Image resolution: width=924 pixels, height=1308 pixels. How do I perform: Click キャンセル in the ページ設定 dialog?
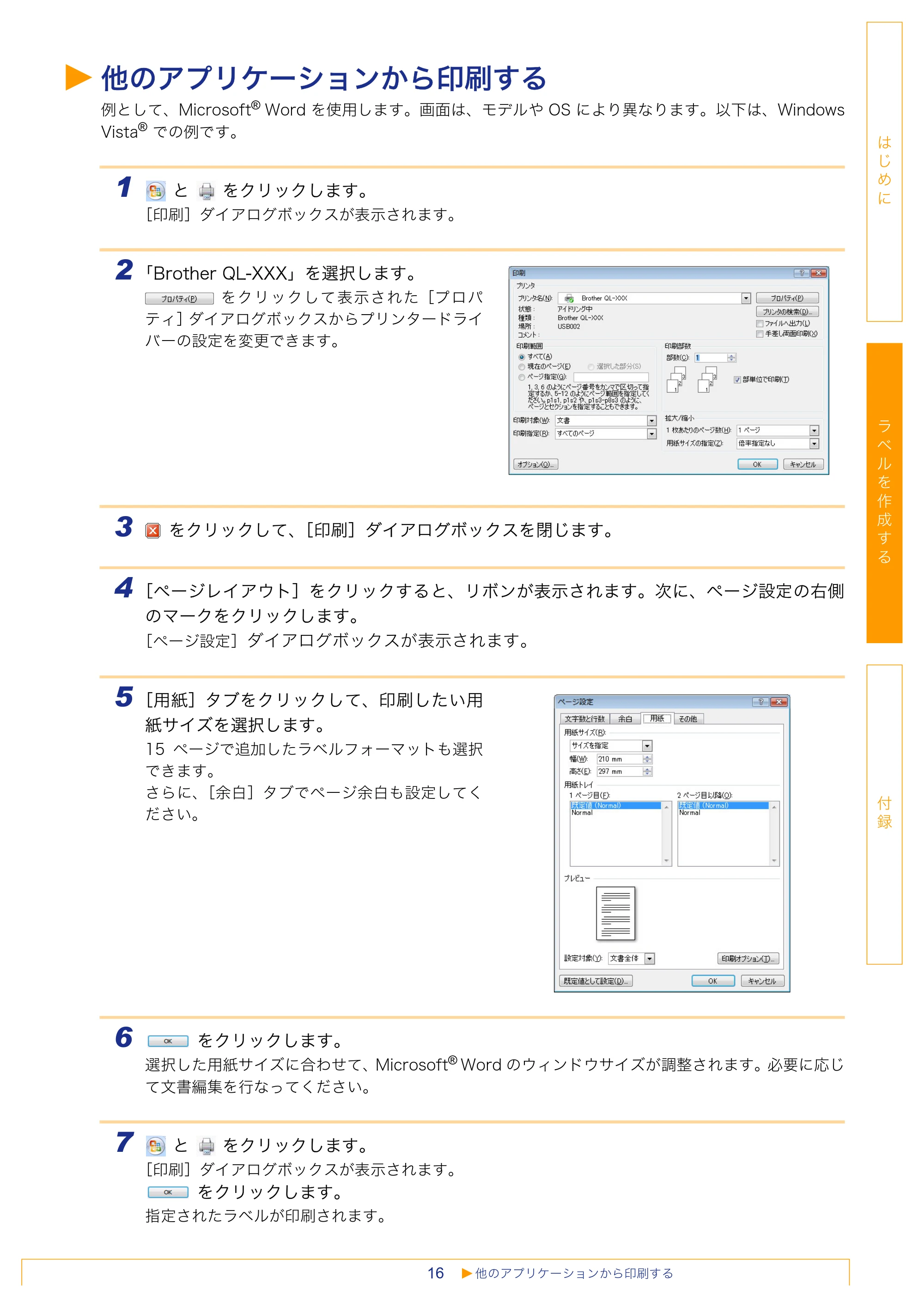tap(762, 981)
